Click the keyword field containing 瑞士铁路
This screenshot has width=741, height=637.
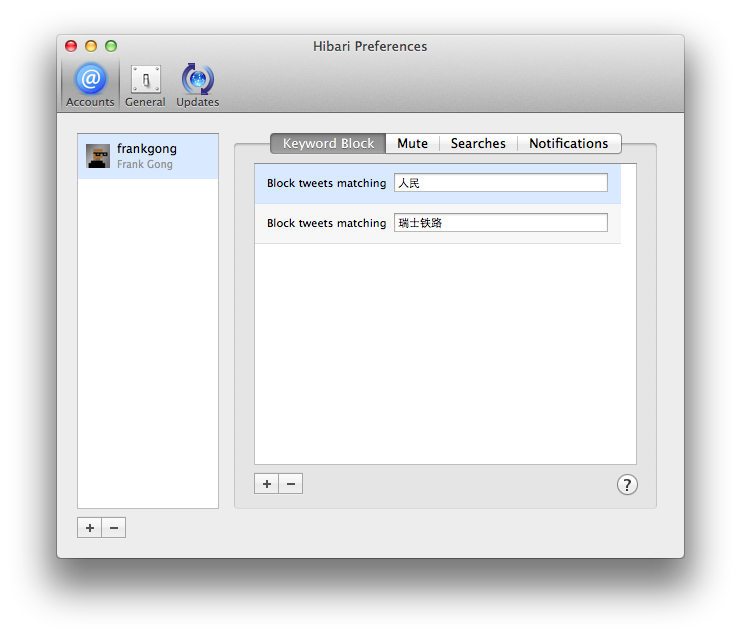click(500, 223)
